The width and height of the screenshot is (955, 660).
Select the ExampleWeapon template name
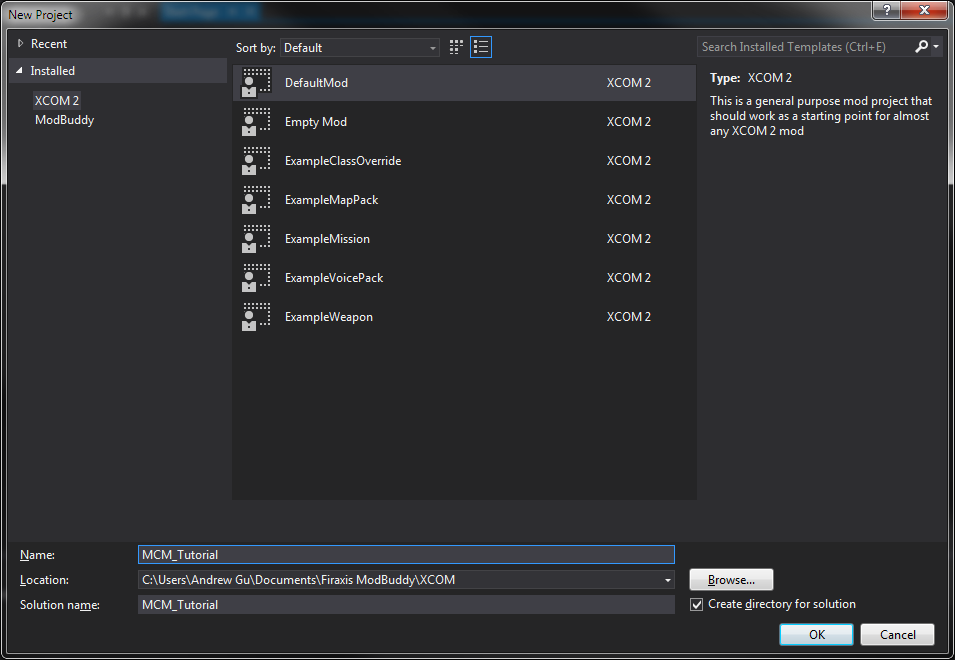click(x=328, y=317)
